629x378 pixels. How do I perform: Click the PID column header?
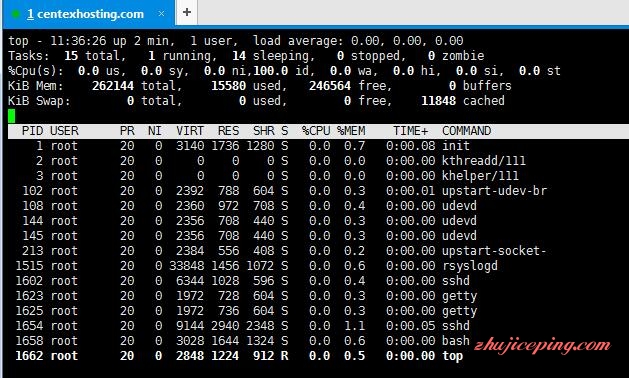32,131
